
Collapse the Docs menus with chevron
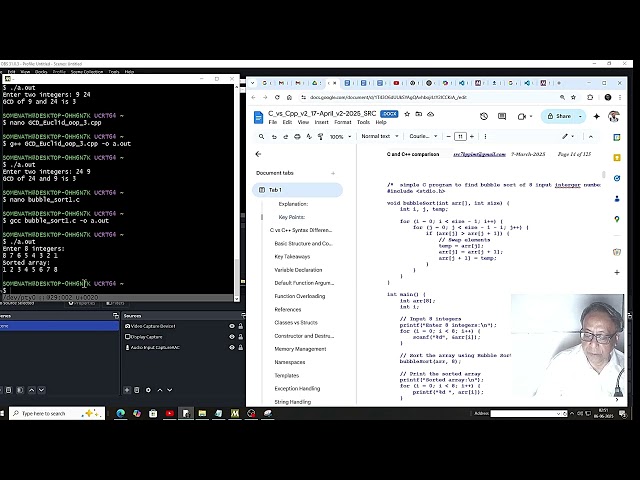pyautogui.click(x=591, y=137)
